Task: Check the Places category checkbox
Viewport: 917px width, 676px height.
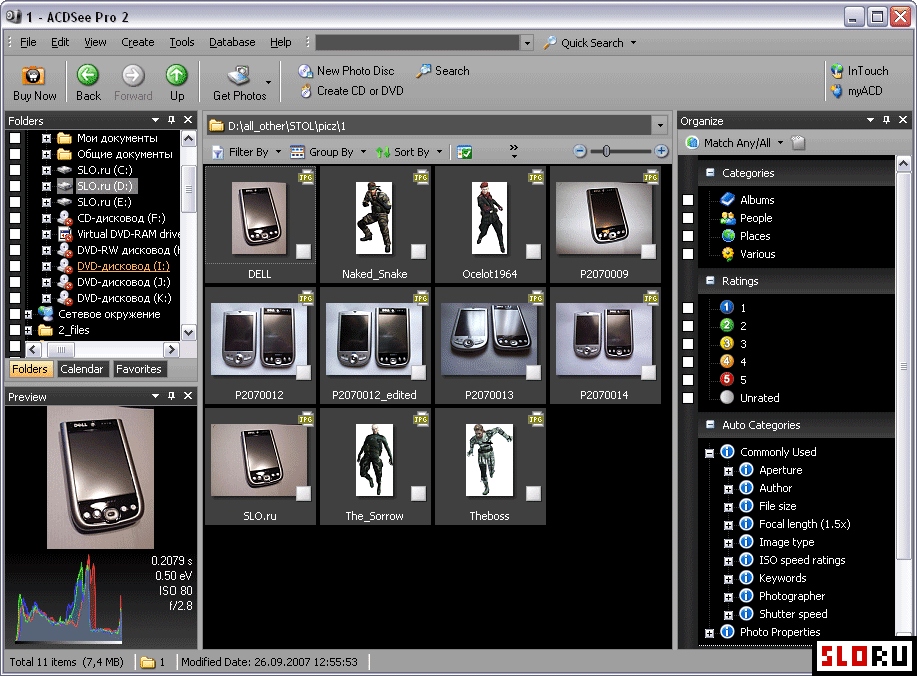Action: pyautogui.click(x=688, y=236)
